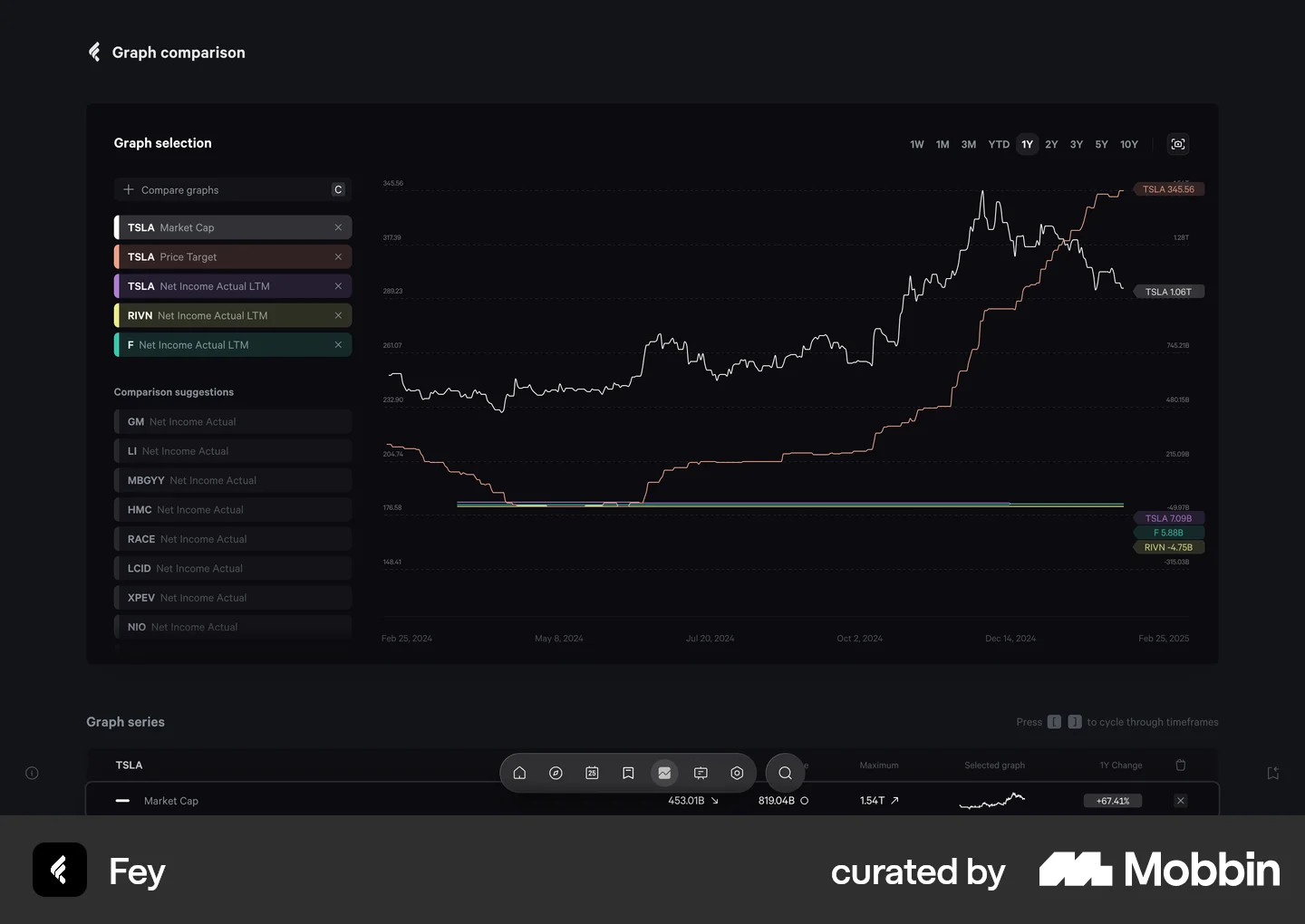Image resolution: width=1305 pixels, height=924 pixels.
Task: Click the TSLA 1.06T chart label
Action: [1168, 292]
